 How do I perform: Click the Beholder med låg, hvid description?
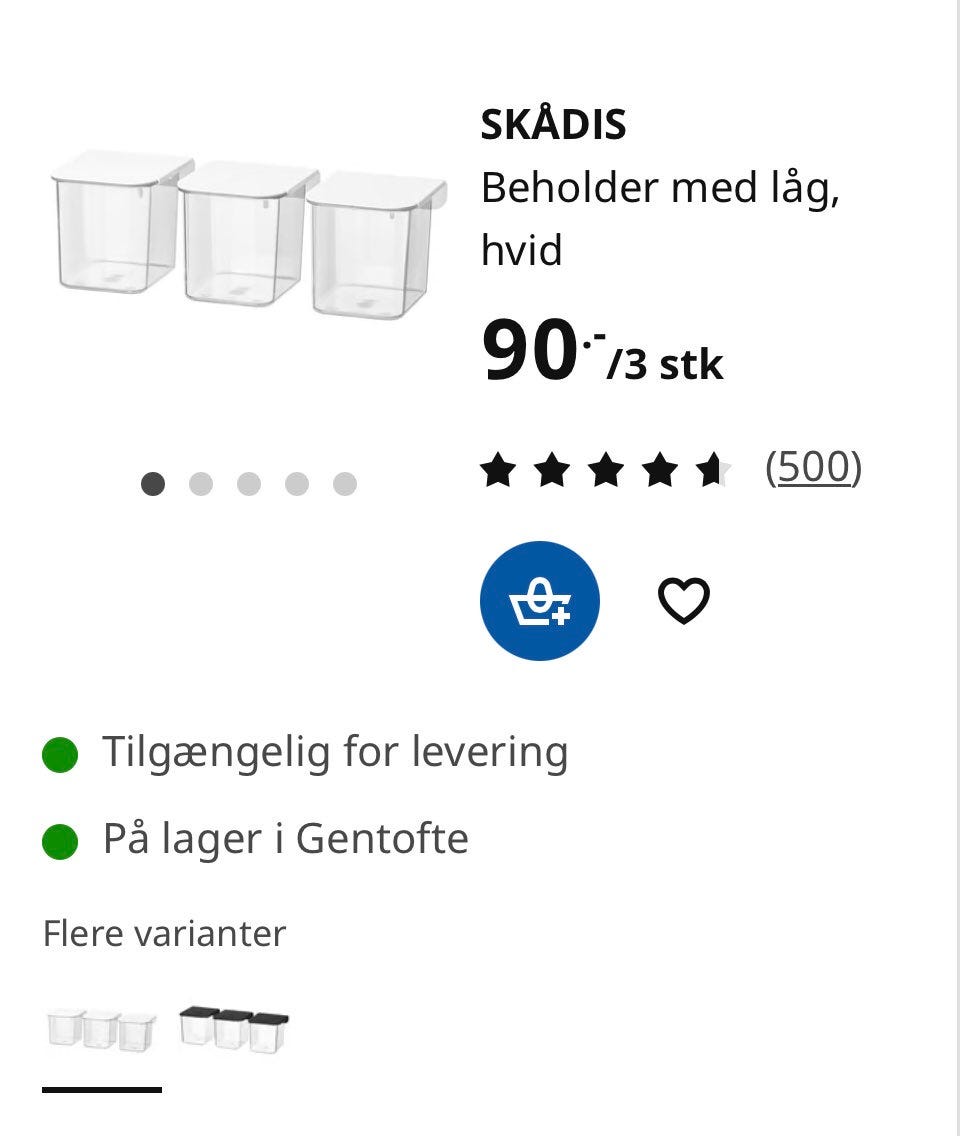660,218
